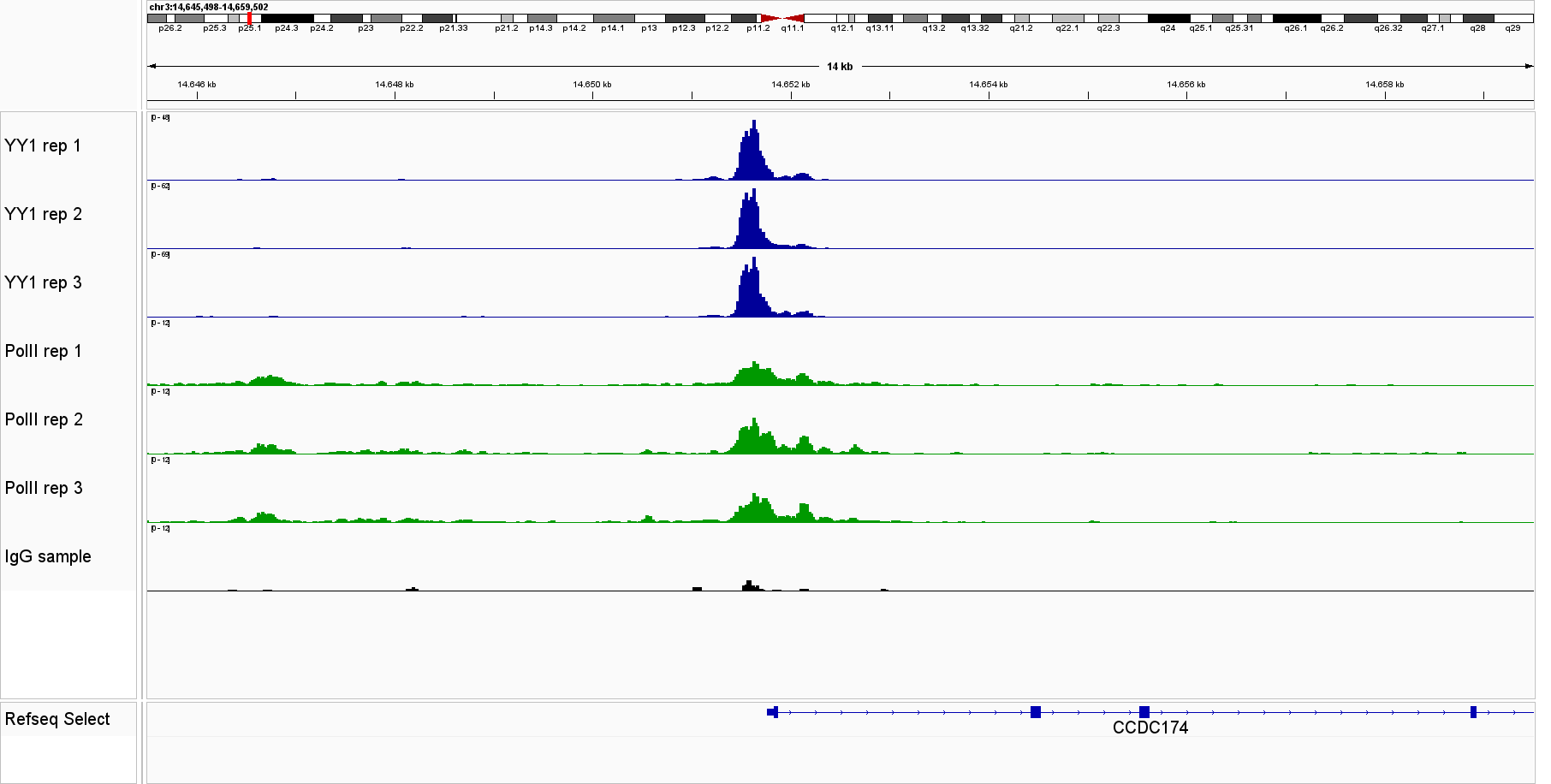The height and width of the screenshot is (784, 1551).
Task: Select the PolII rep 3 track label
Action: pos(45,488)
